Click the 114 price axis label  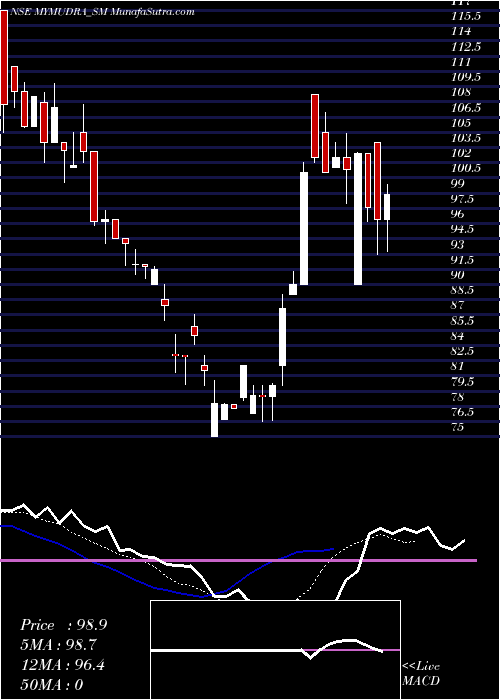461,31
